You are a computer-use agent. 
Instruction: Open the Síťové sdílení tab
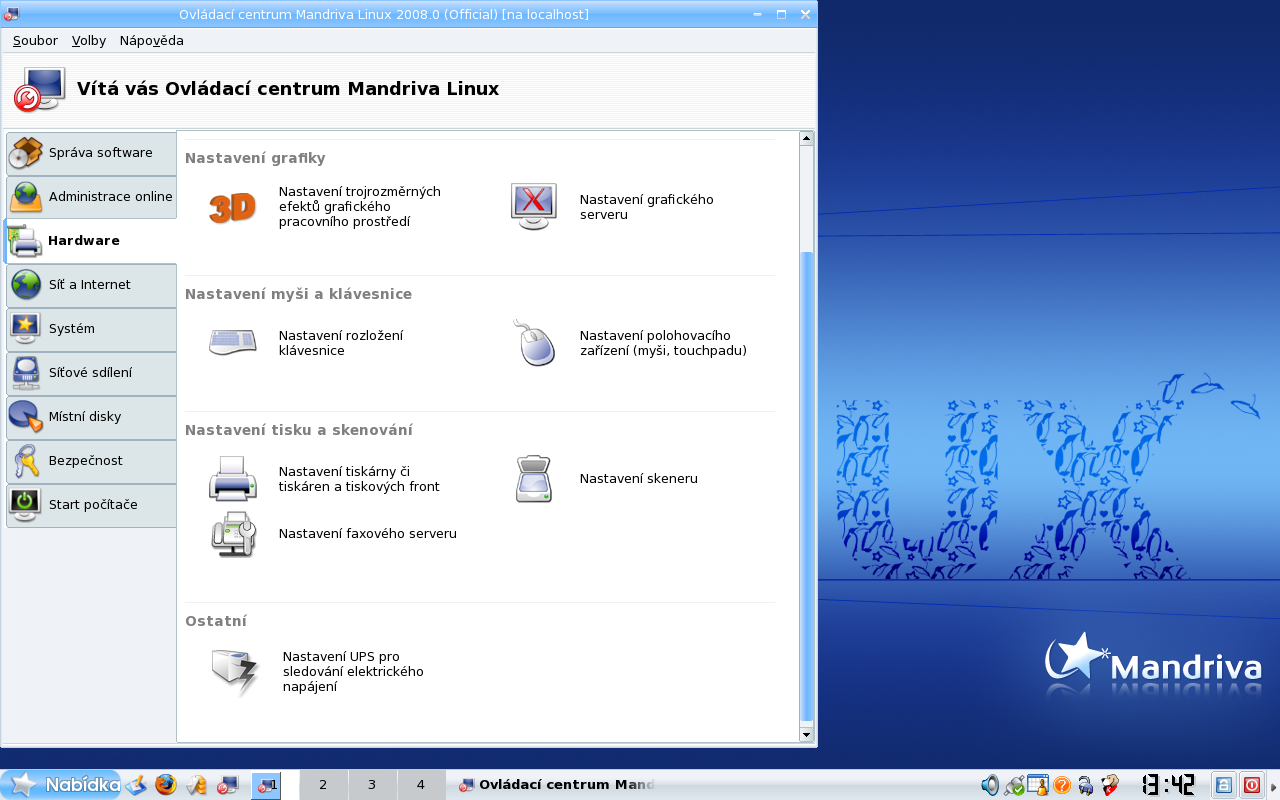pos(91,373)
